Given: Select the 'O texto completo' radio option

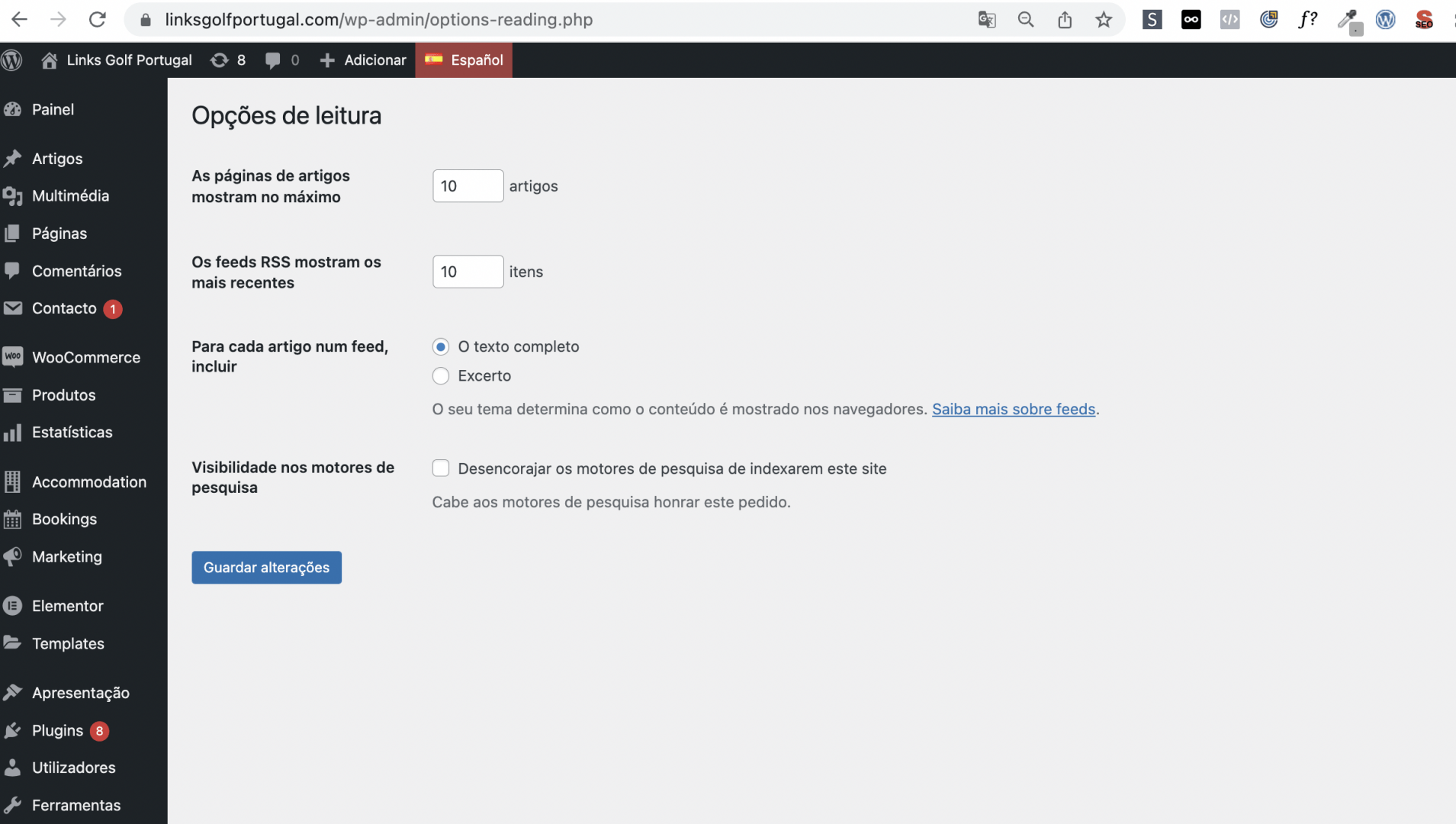Looking at the screenshot, I should click(x=441, y=347).
